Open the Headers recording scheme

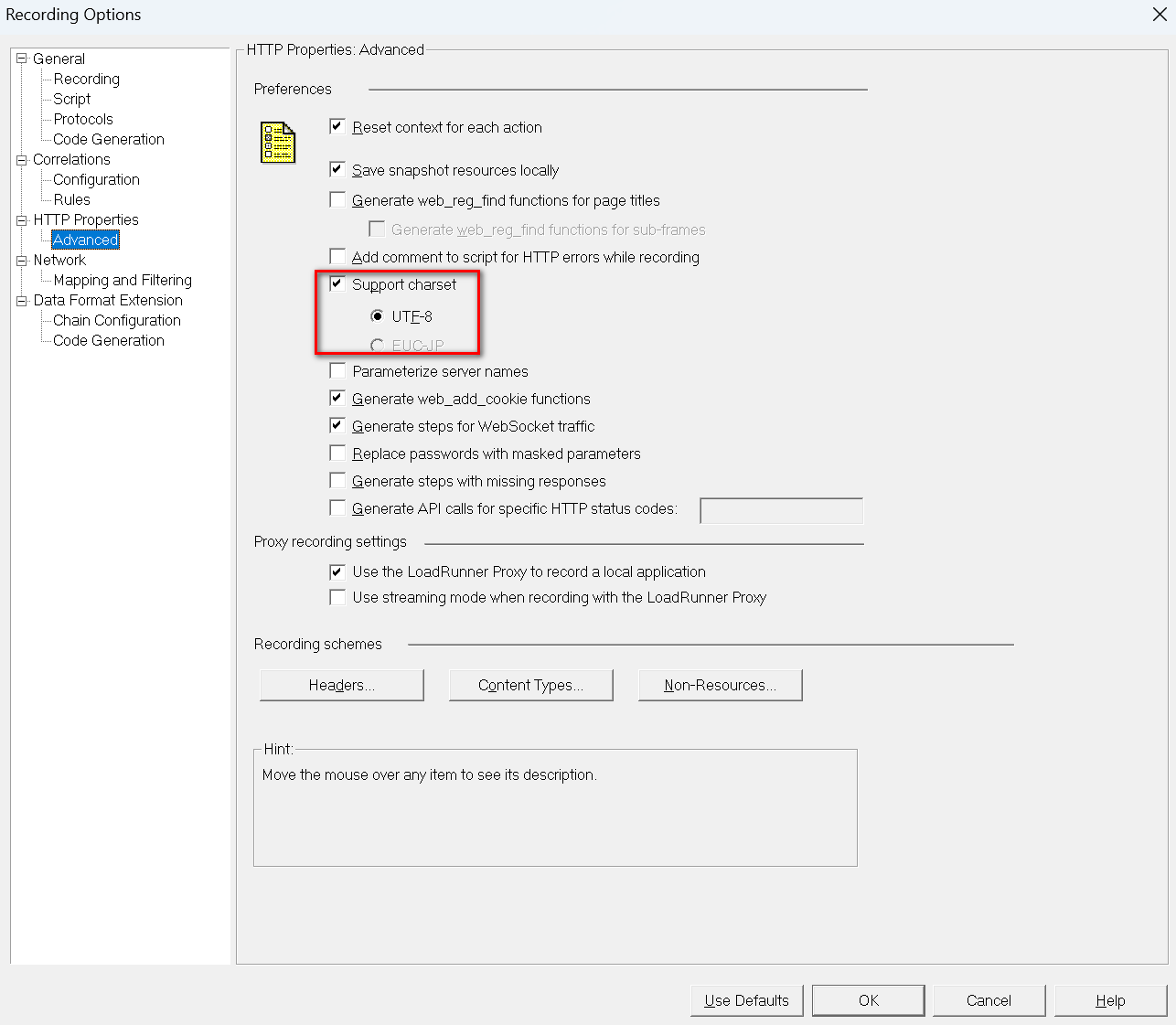pyautogui.click(x=342, y=685)
